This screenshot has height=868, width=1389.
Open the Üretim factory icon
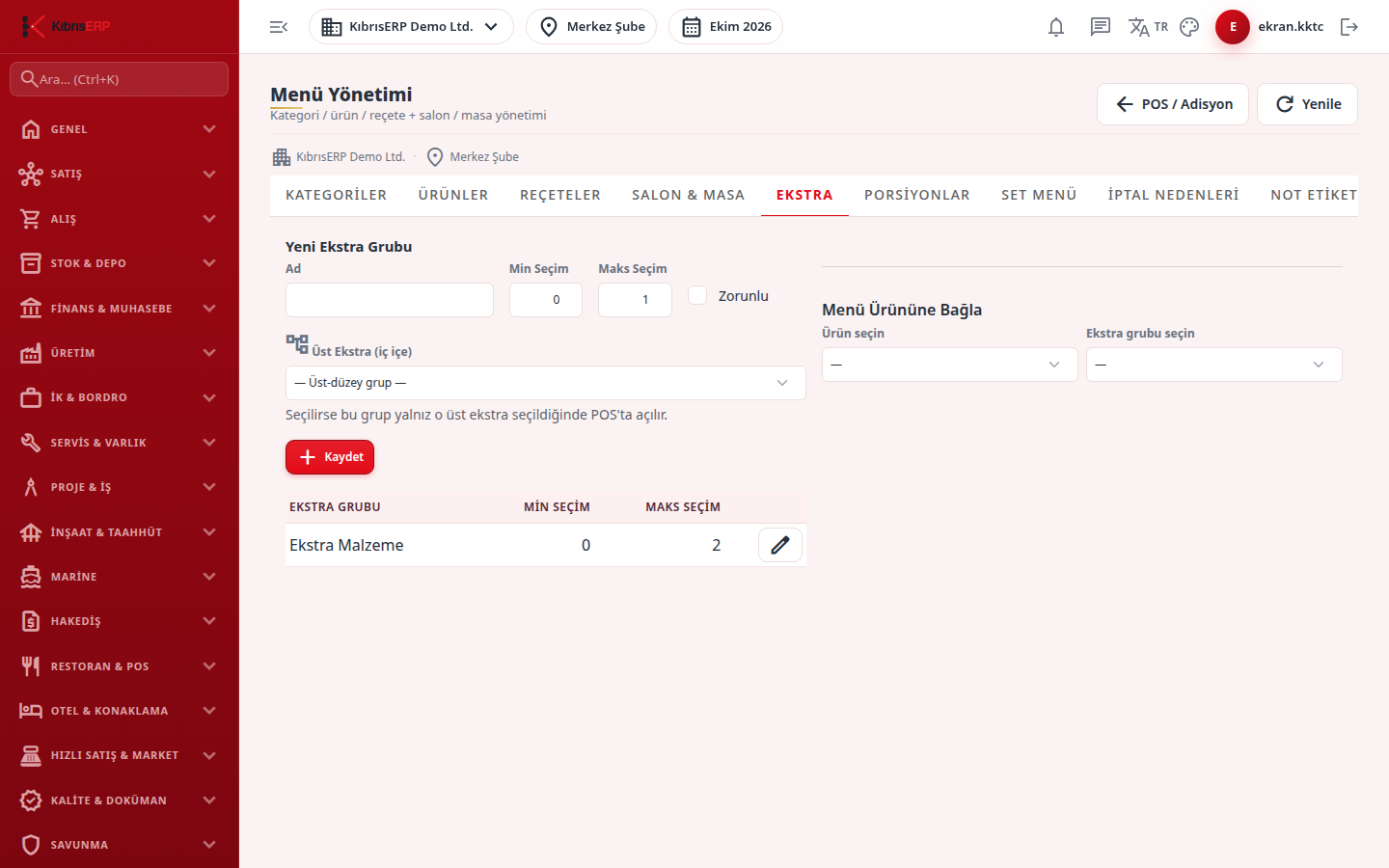pyautogui.click(x=31, y=353)
